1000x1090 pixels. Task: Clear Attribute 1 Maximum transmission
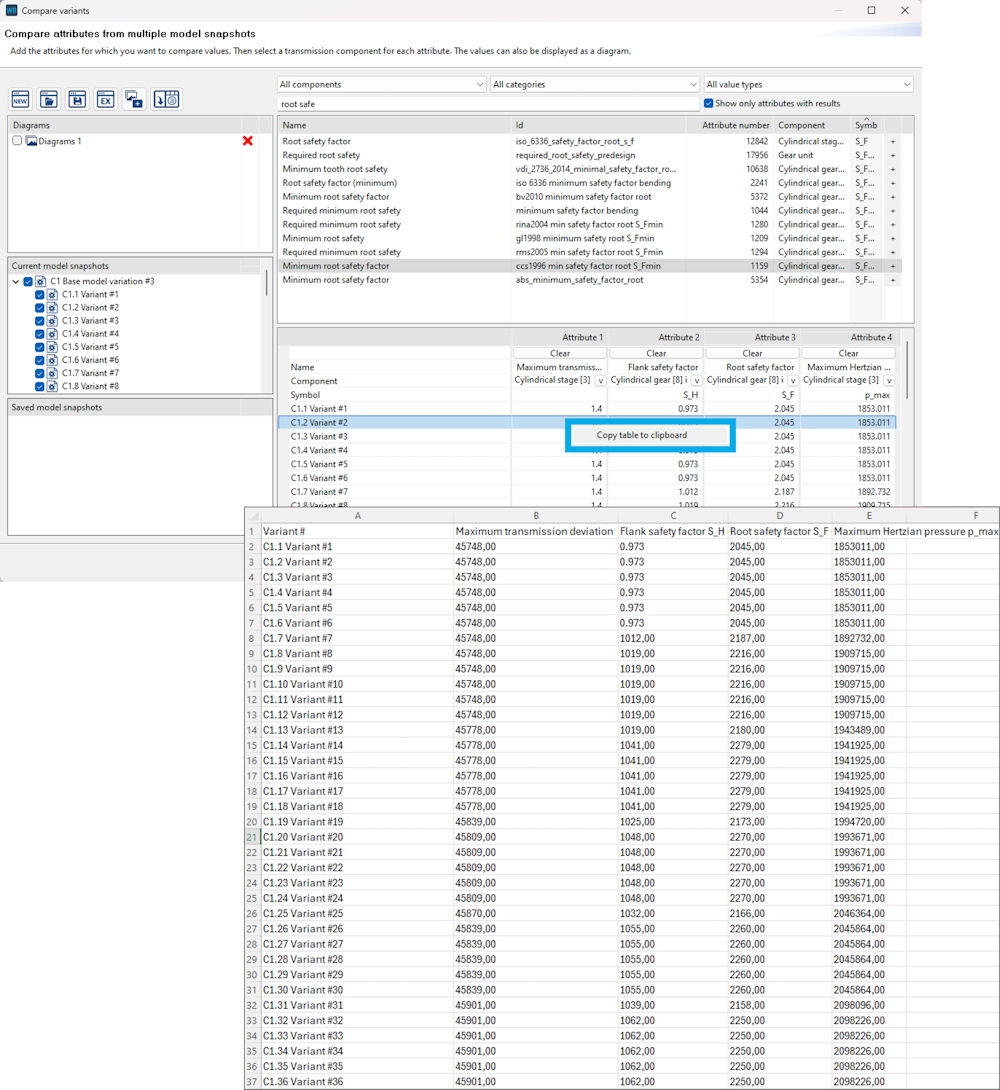(x=560, y=352)
